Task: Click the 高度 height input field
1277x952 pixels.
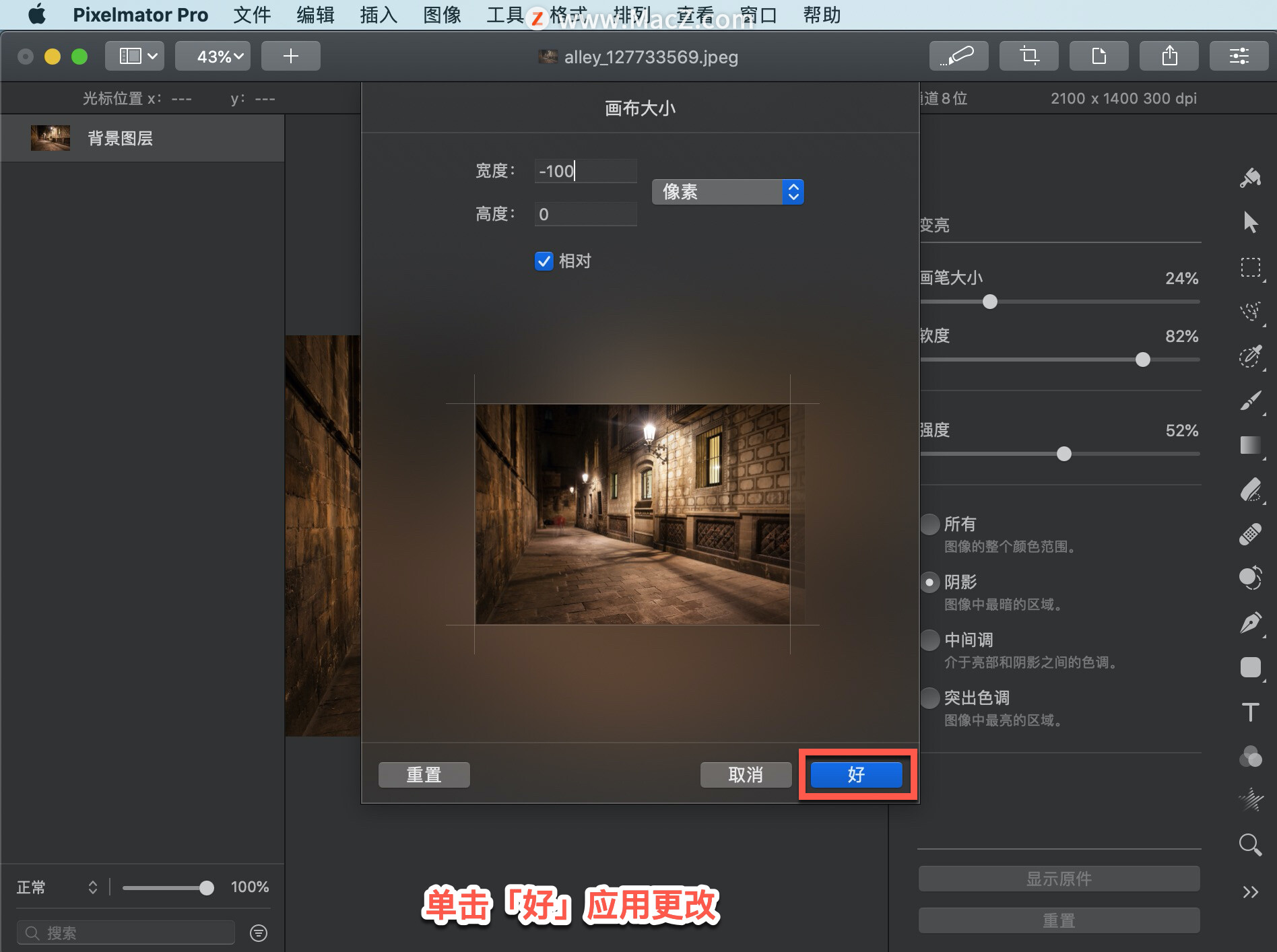Action: 585,214
